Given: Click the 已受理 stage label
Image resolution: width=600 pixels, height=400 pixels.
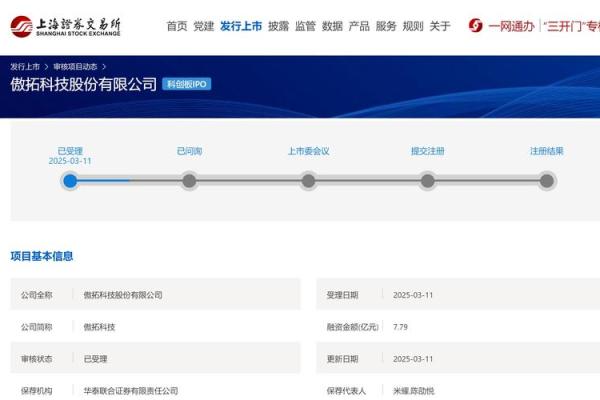Looking at the screenshot, I should tap(70, 151).
